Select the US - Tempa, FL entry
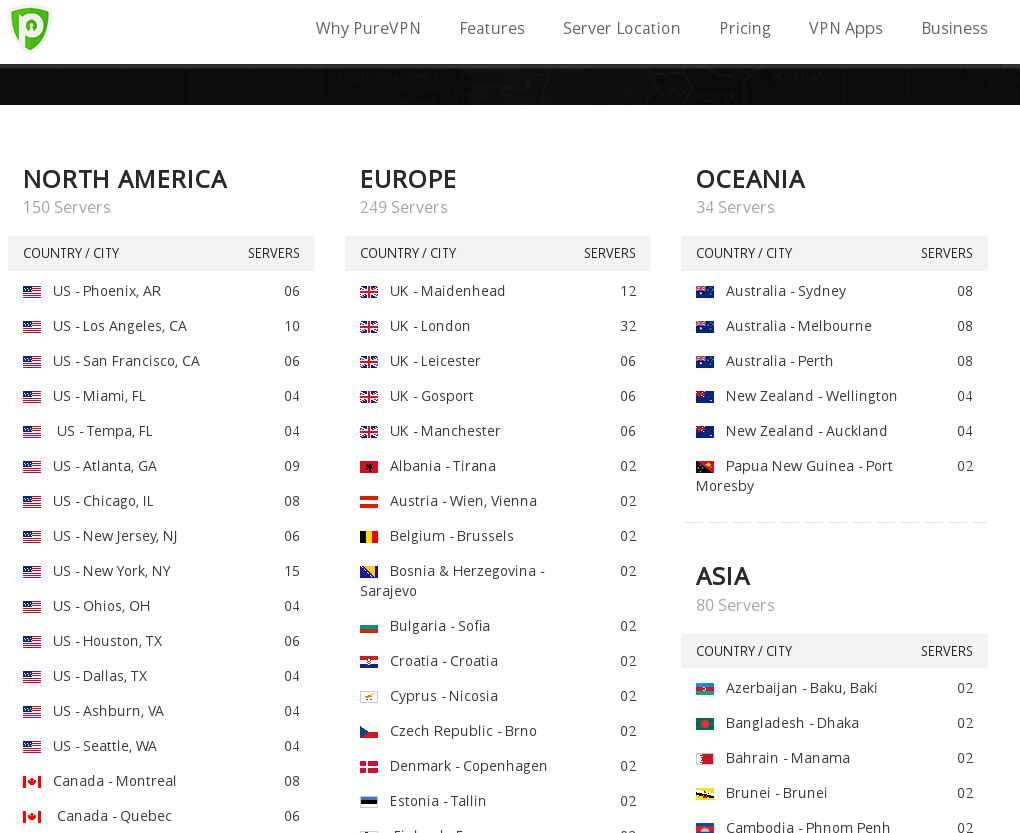The width and height of the screenshot is (1020, 833). (105, 432)
